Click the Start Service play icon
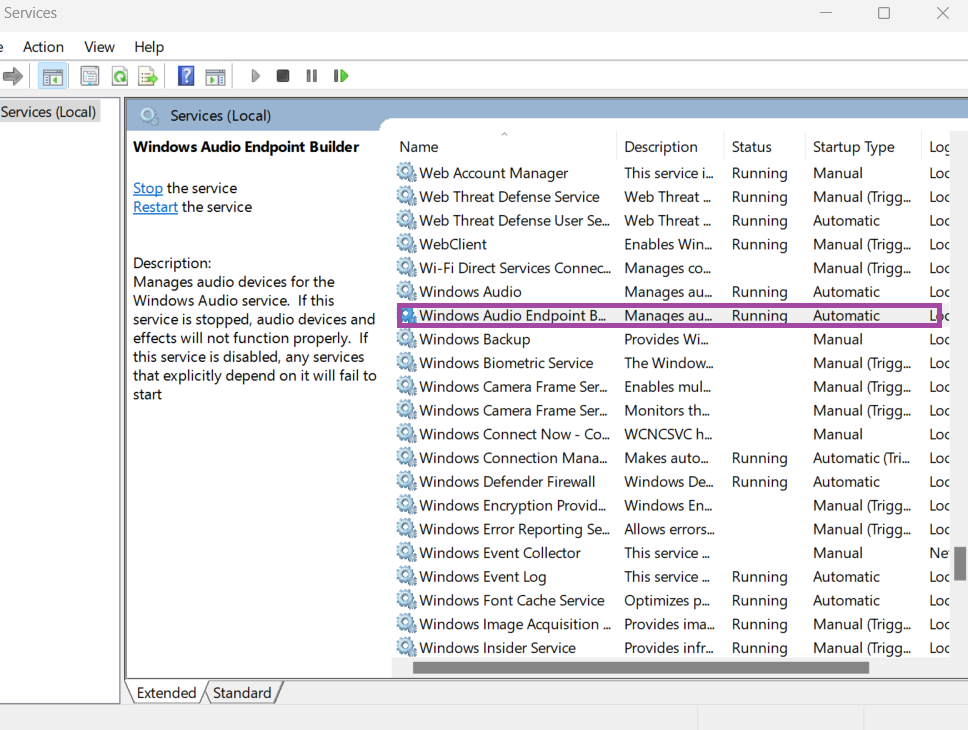This screenshot has height=730, width=968. [255, 76]
